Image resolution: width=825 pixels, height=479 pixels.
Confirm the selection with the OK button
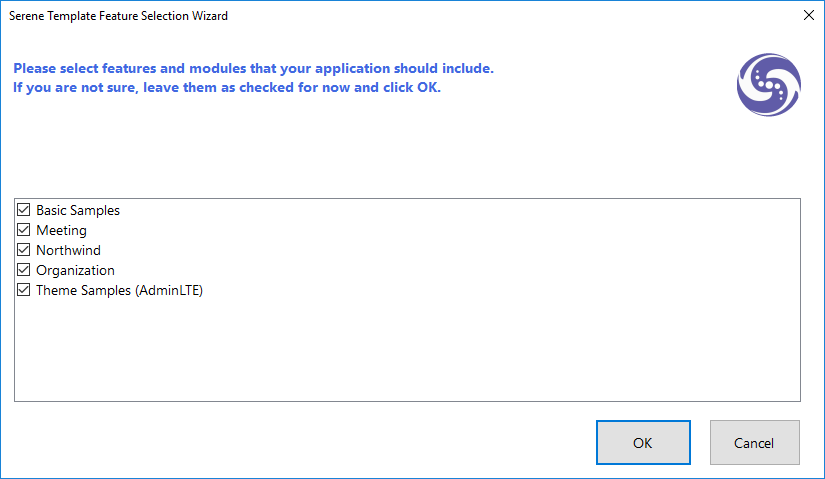point(643,443)
